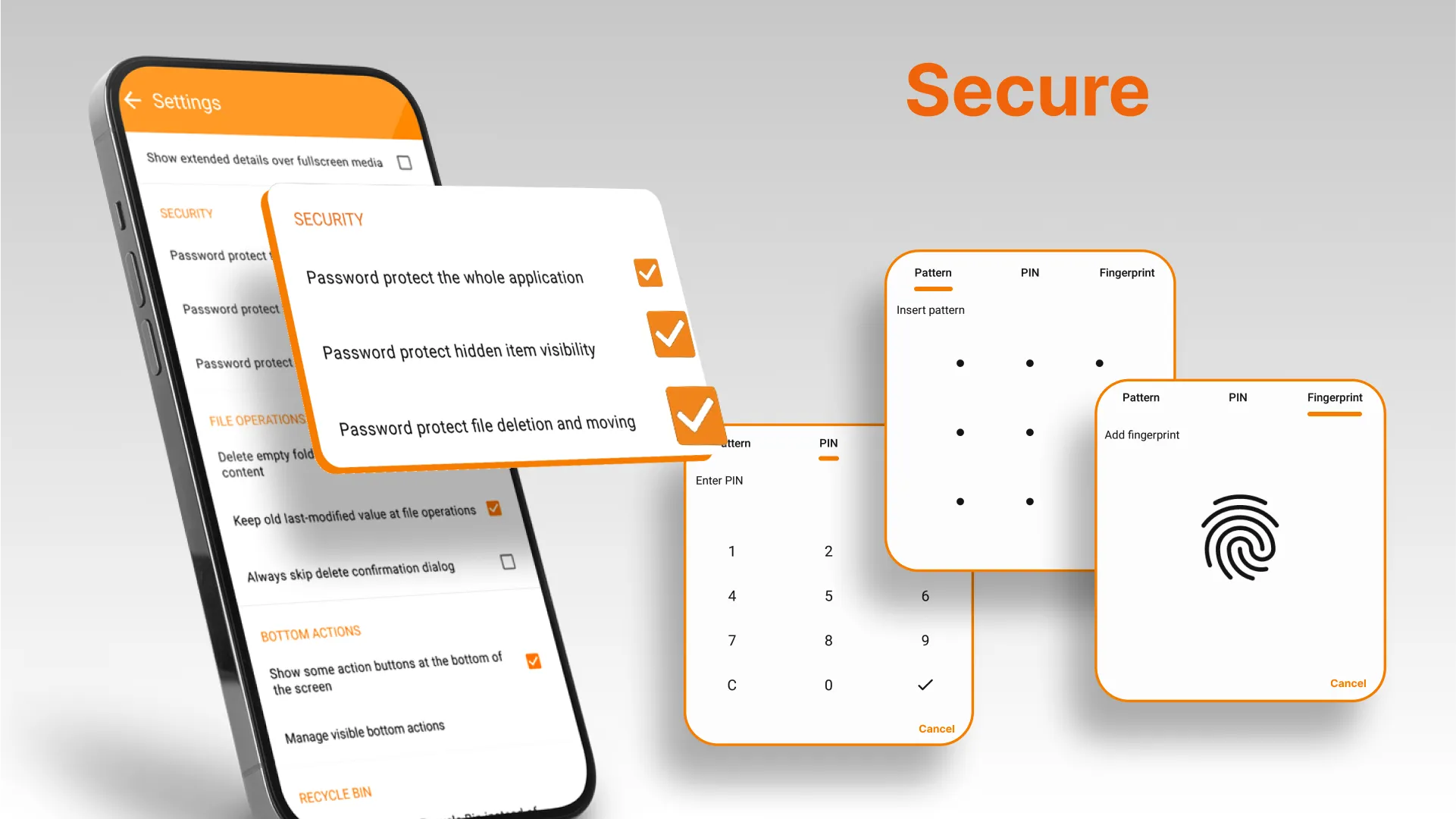
Task: Click Cancel button in PIN entry dialog
Action: (x=937, y=728)
